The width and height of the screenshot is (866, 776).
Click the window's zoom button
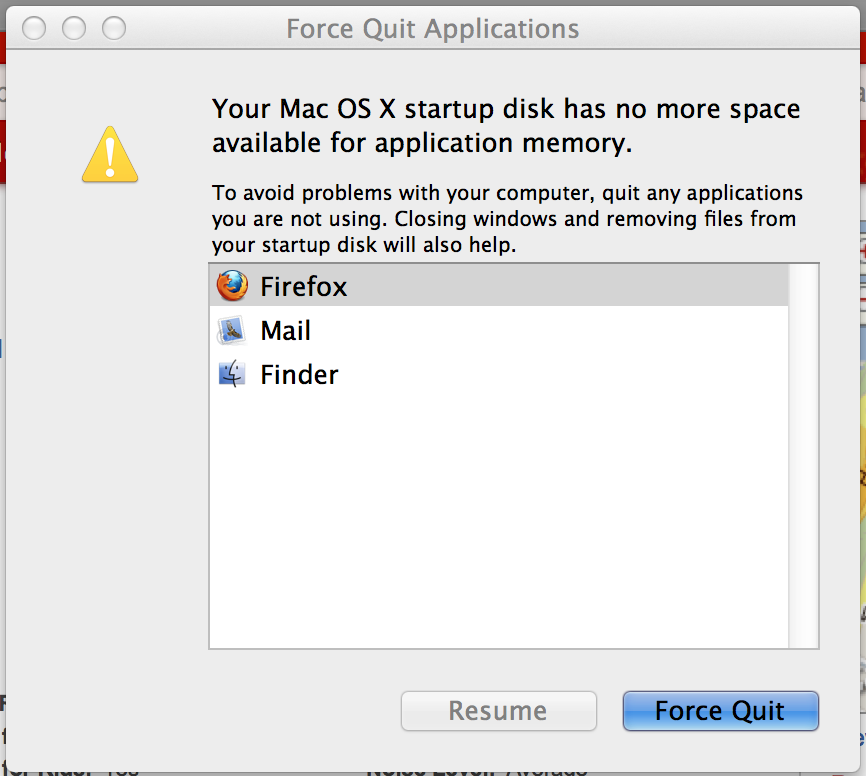[115, 28]
